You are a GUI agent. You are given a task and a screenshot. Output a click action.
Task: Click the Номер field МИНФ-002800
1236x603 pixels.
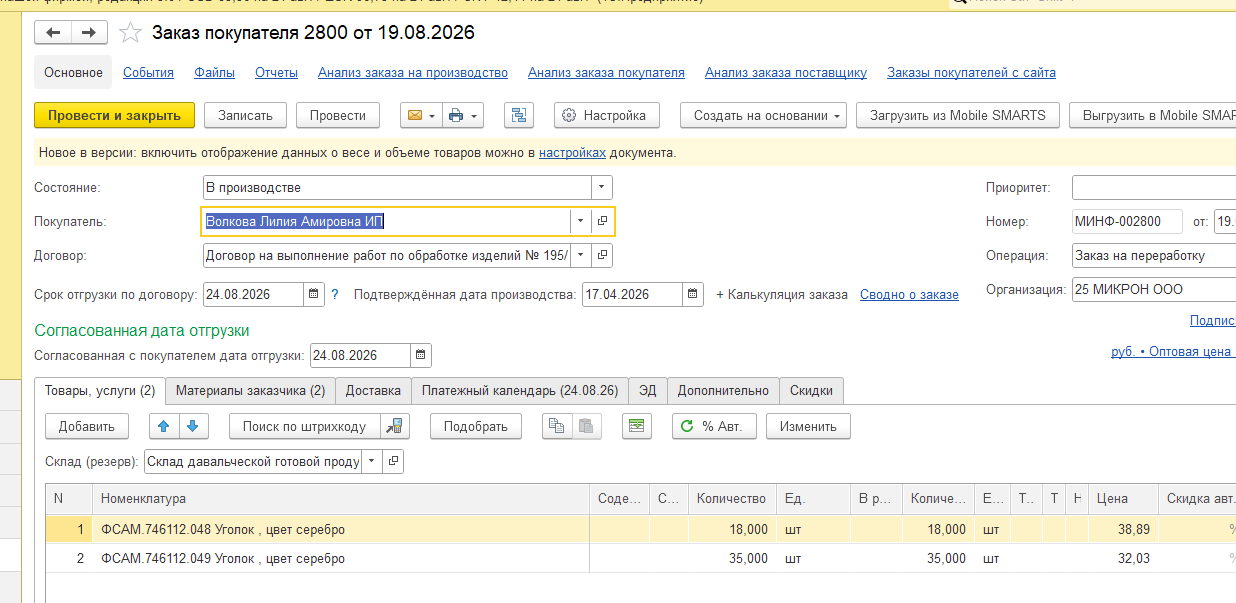1127,221
